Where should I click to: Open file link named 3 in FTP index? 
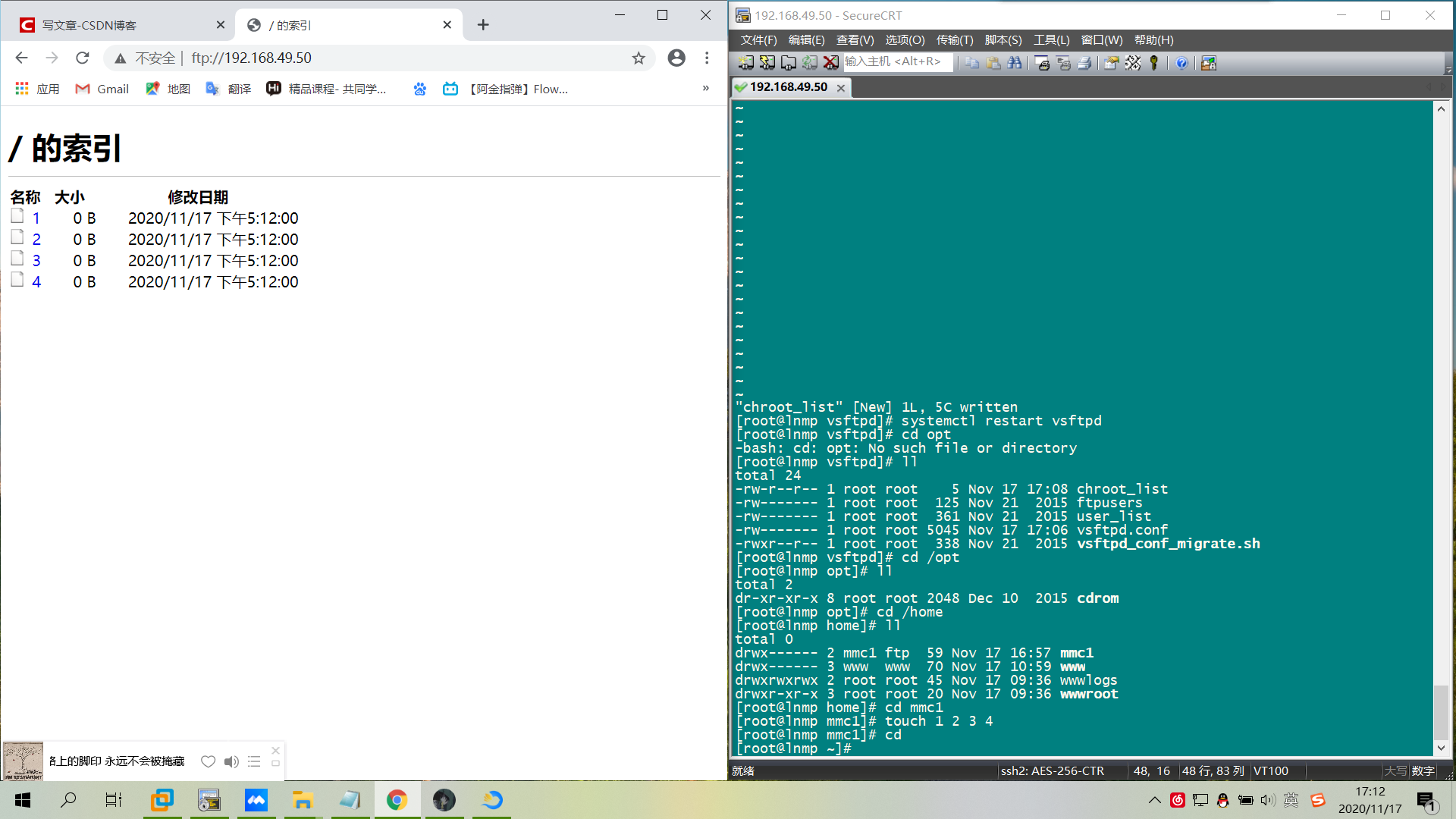[x=36, y=261]
